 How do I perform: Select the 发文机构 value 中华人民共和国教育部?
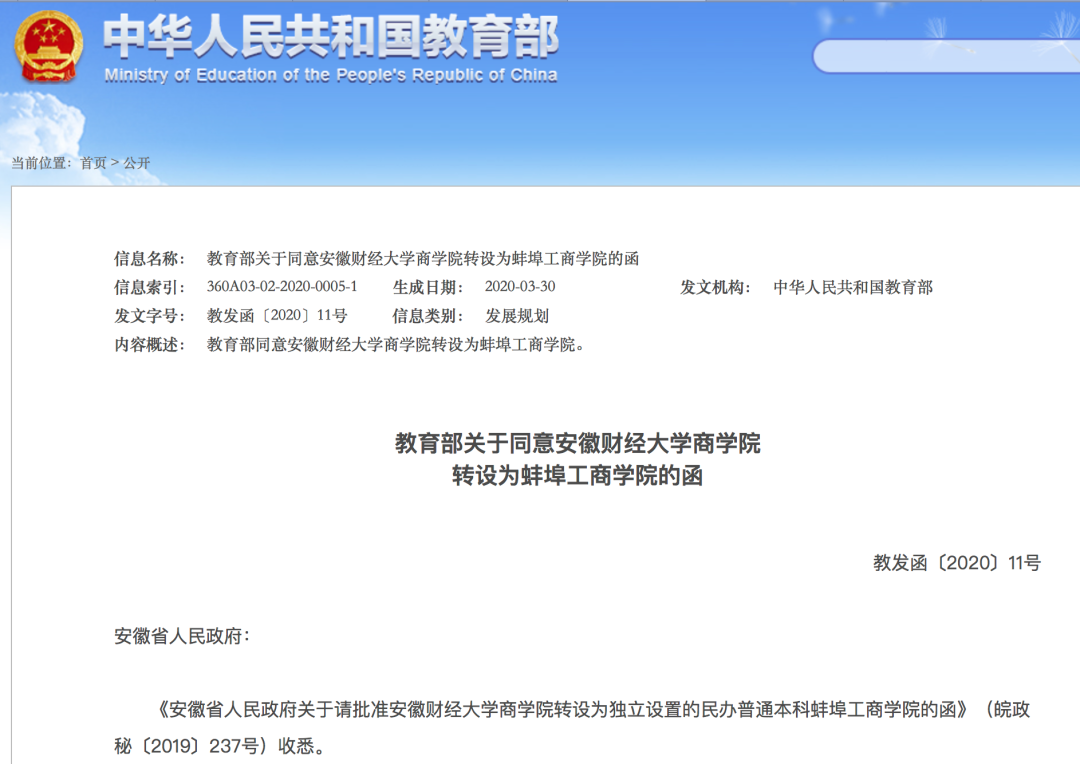click(x=853, y=287)
